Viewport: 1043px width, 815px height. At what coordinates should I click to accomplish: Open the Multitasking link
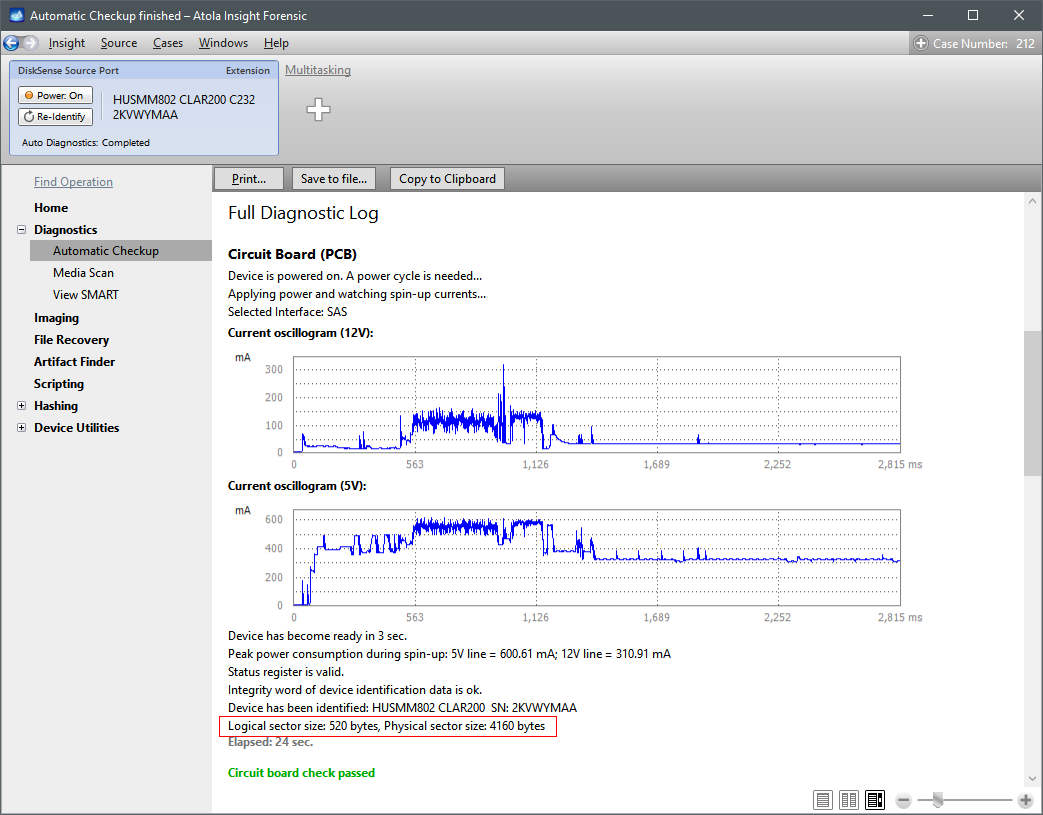318,70
